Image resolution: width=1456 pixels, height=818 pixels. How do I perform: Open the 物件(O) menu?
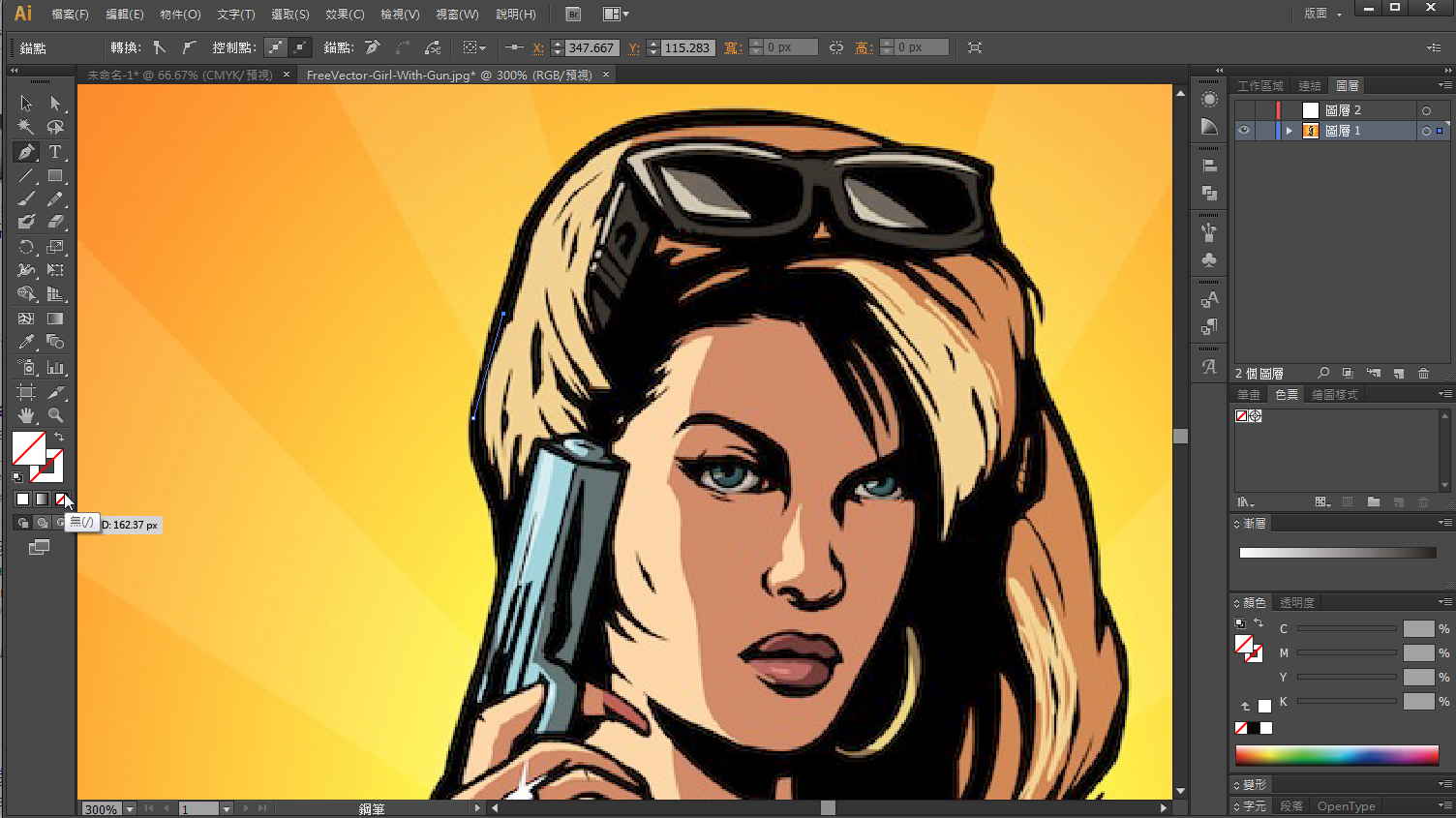[x=180, y=15]
